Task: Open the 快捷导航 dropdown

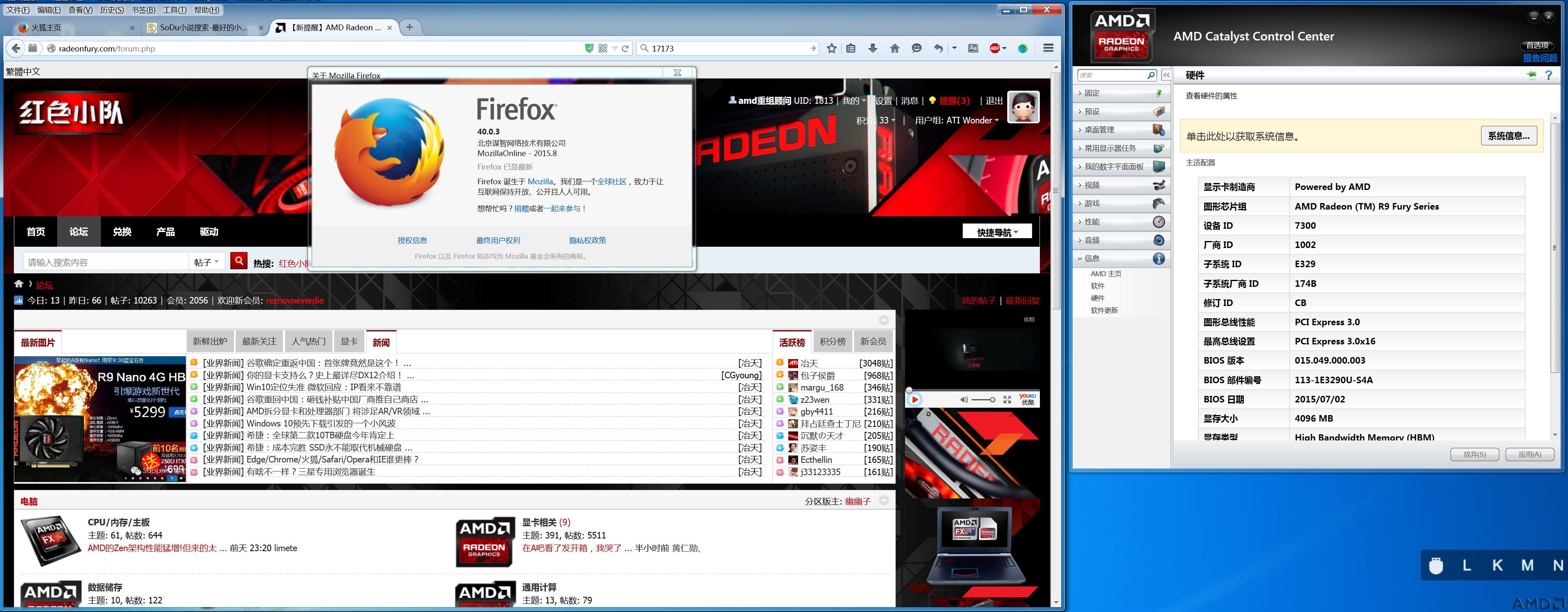Action: (x=997, y=232)
